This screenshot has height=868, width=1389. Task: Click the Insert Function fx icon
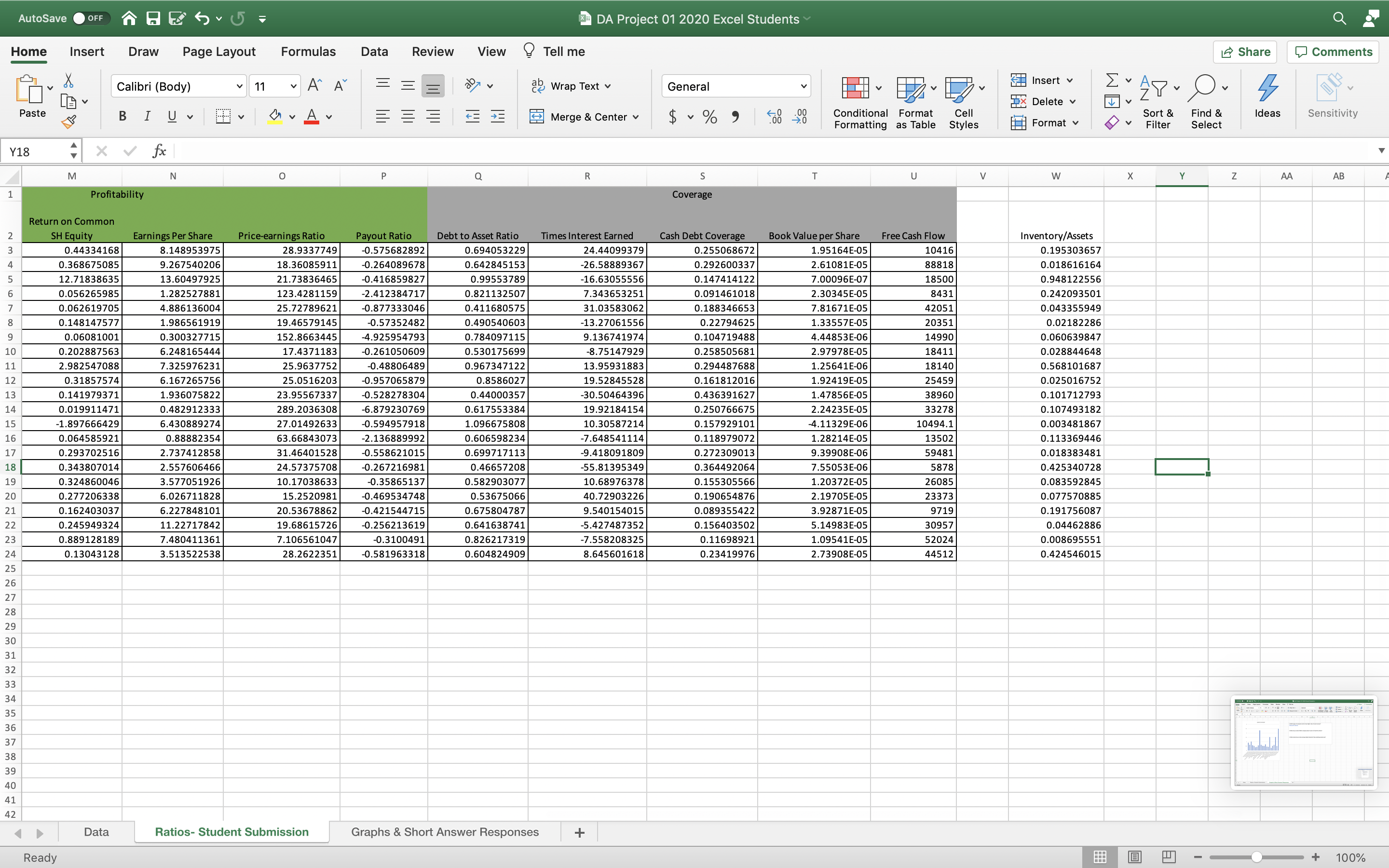tap(159, 151)
